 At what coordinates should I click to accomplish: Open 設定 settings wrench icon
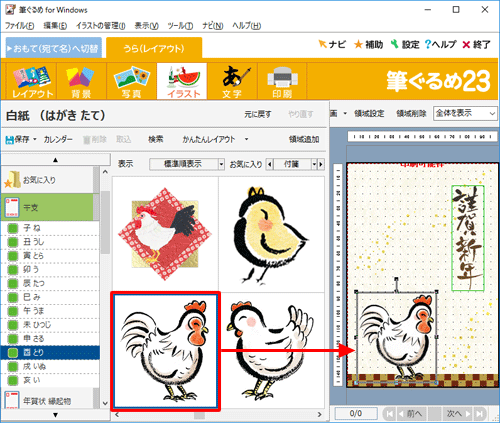click(395, 44)
